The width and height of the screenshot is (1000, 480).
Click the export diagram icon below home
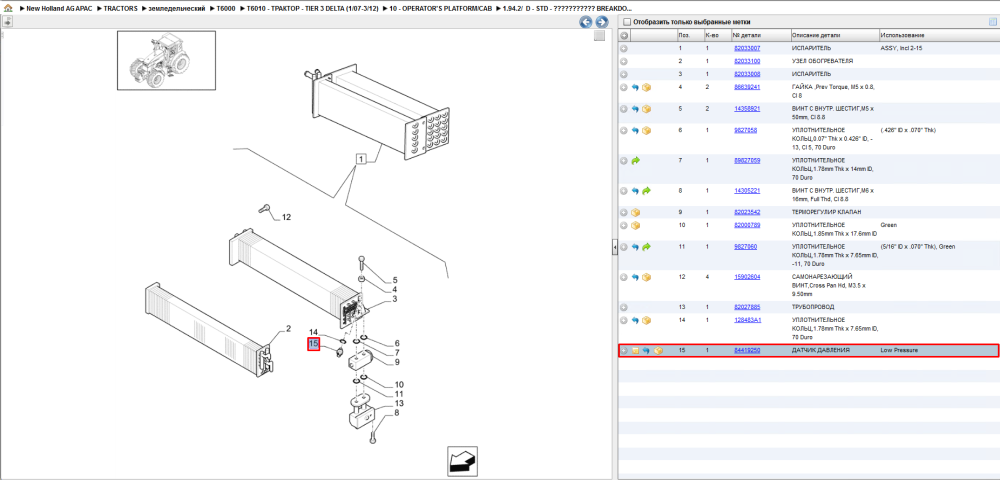8,22
